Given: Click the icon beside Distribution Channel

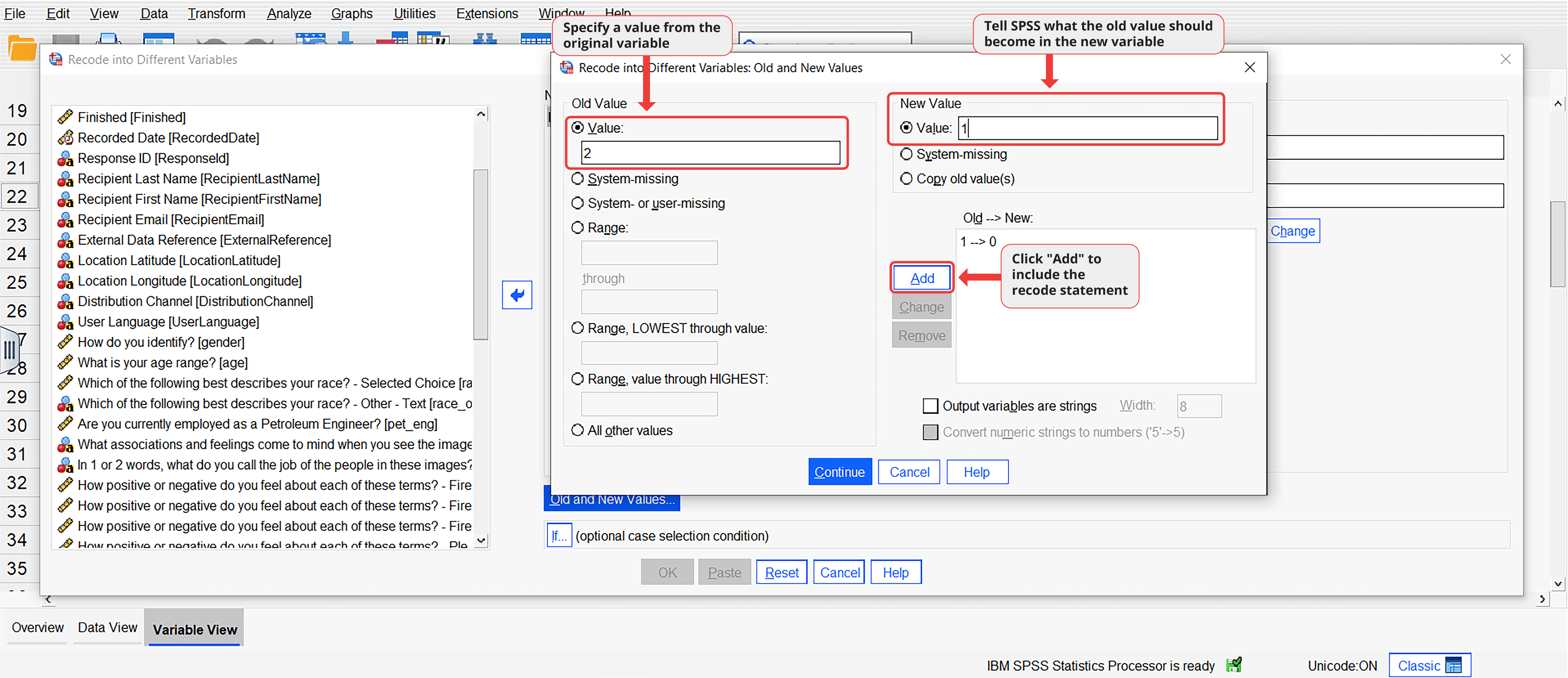Looking at the screenshot, I should point(65,301).
